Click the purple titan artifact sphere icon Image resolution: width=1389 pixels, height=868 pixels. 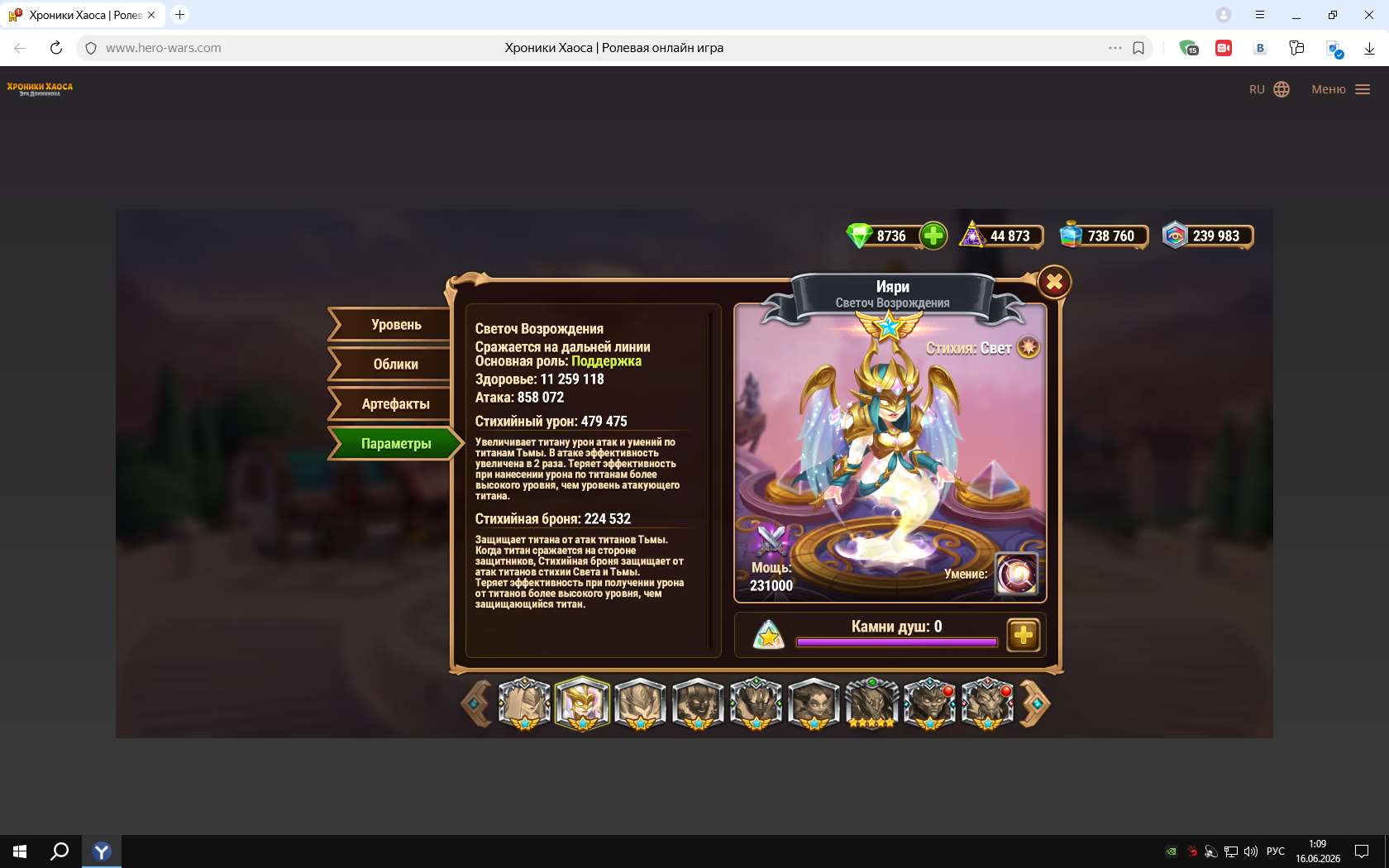click(972, 235)
